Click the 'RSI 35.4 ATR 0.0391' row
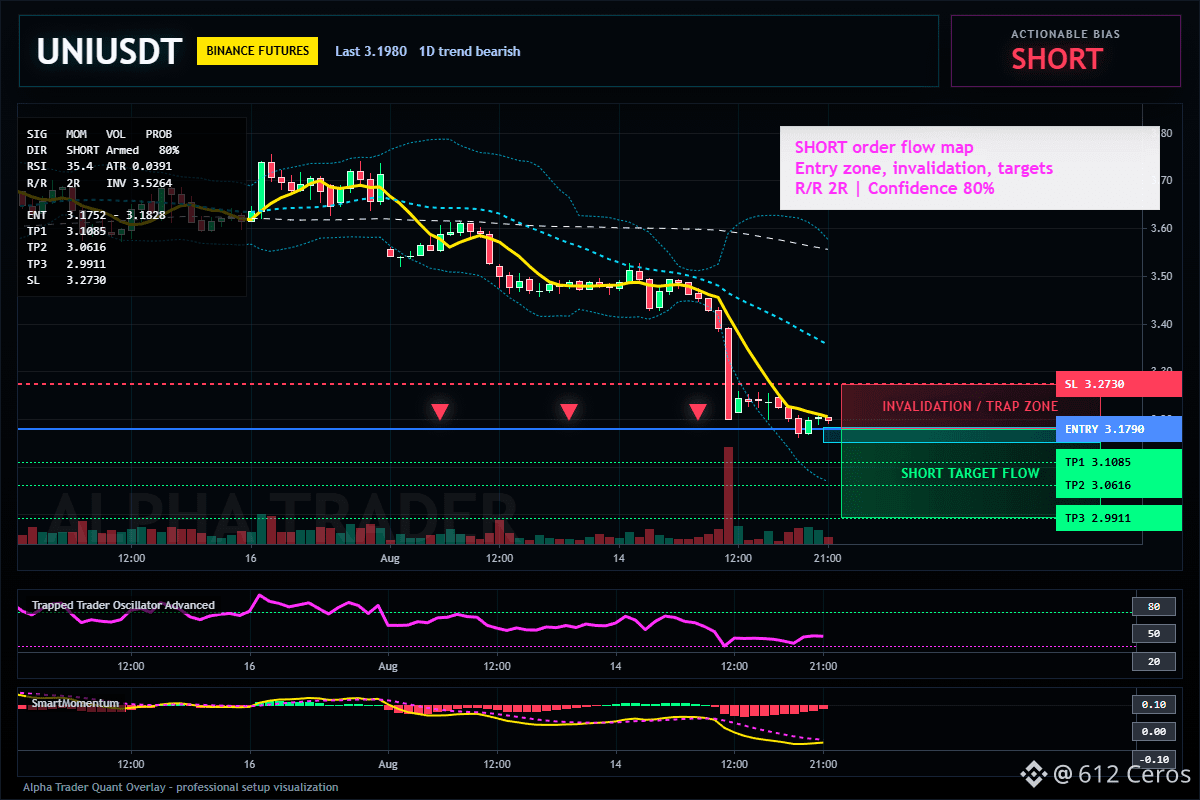Screen dimensions: 1200x800 click(99, 166)
